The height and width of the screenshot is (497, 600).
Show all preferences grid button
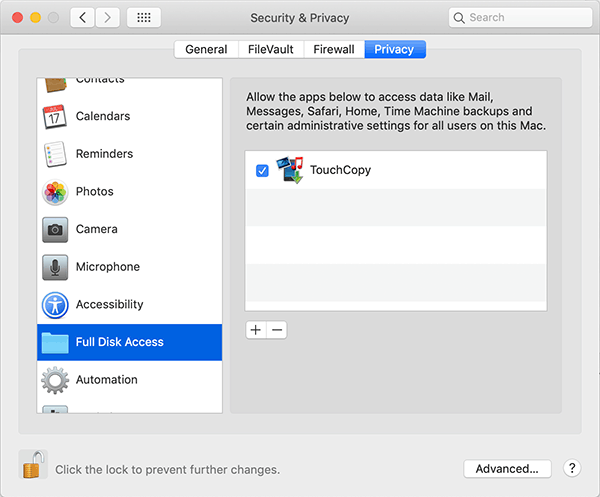pos(144,18)
